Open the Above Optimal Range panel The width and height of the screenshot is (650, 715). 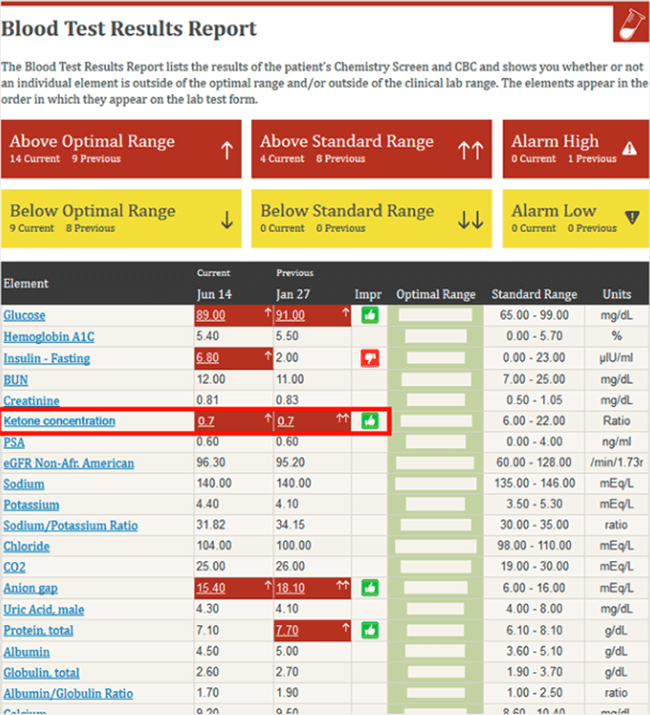click(121, 149)
